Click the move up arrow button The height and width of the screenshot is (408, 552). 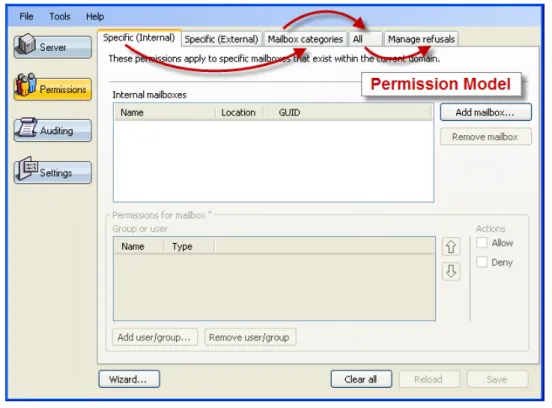[451, 246]
